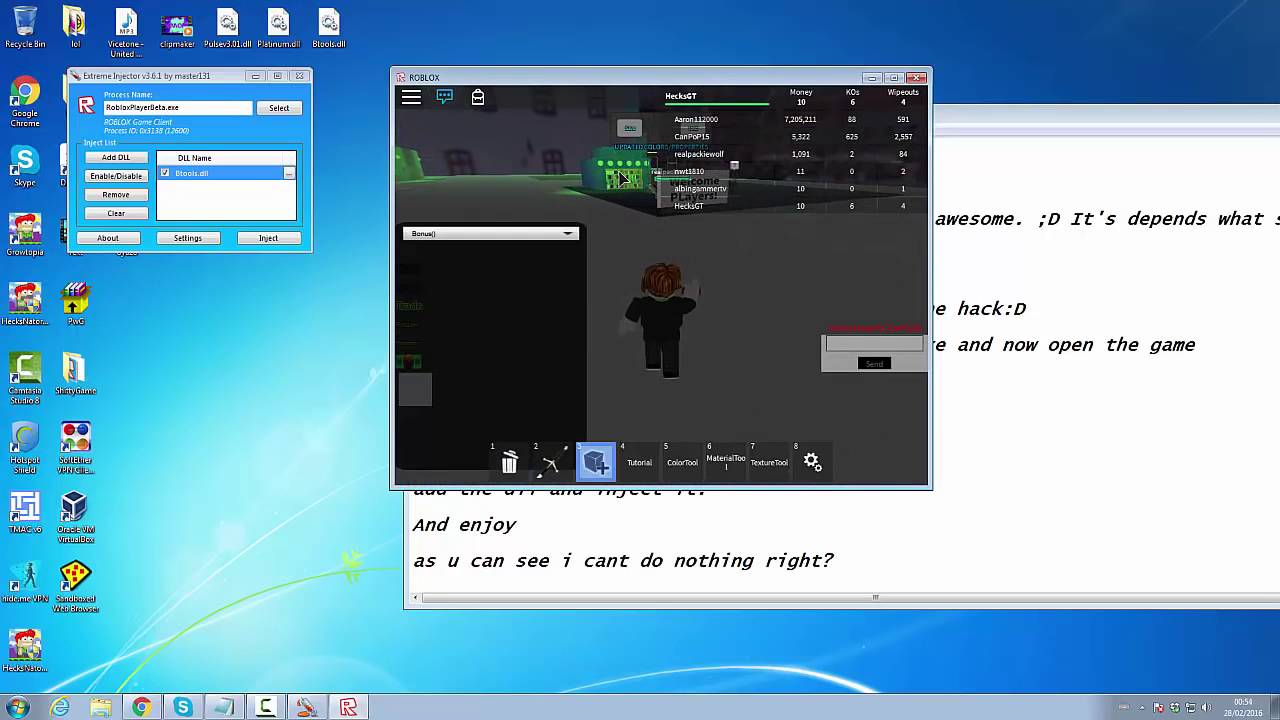1280x720 pixels.
Task: Uncheck the Btools.dll checkbox
Action: tap(165, 173)
